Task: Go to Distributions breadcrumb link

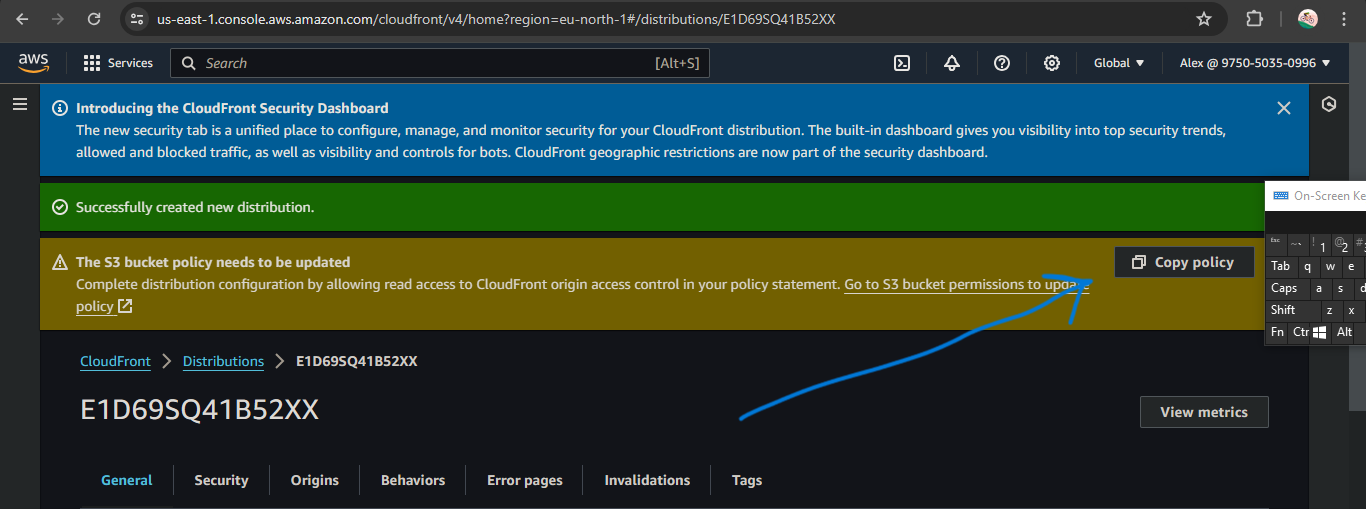Action: pyautogui.click(x=223, y=361)
